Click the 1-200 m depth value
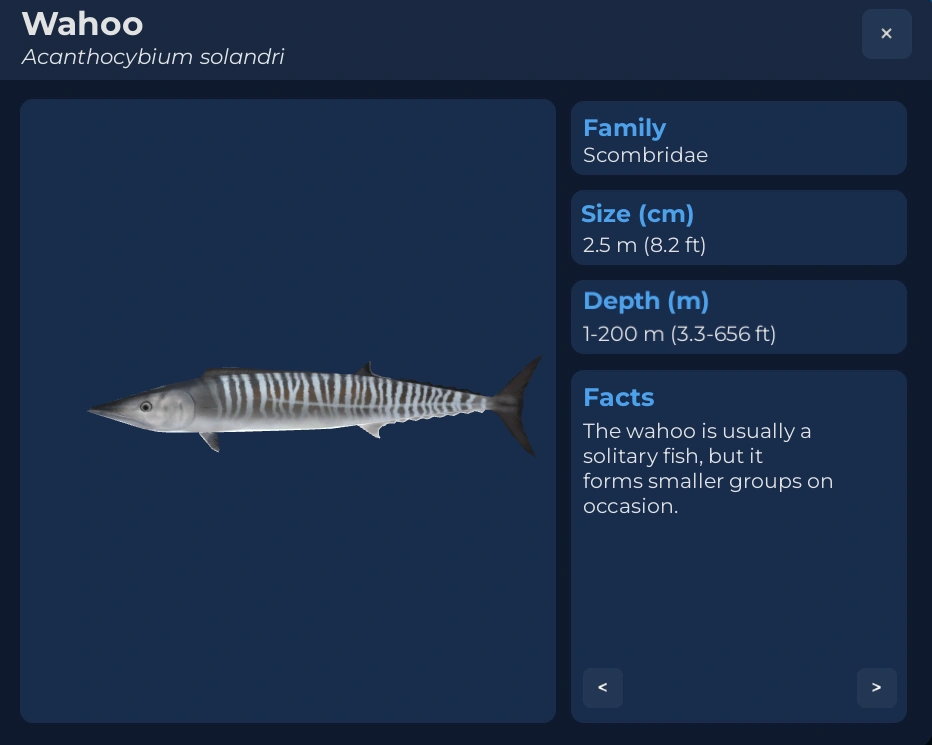The height and width of the screenshot is (745, 932). pyautogui.click(x=679, y=334)
